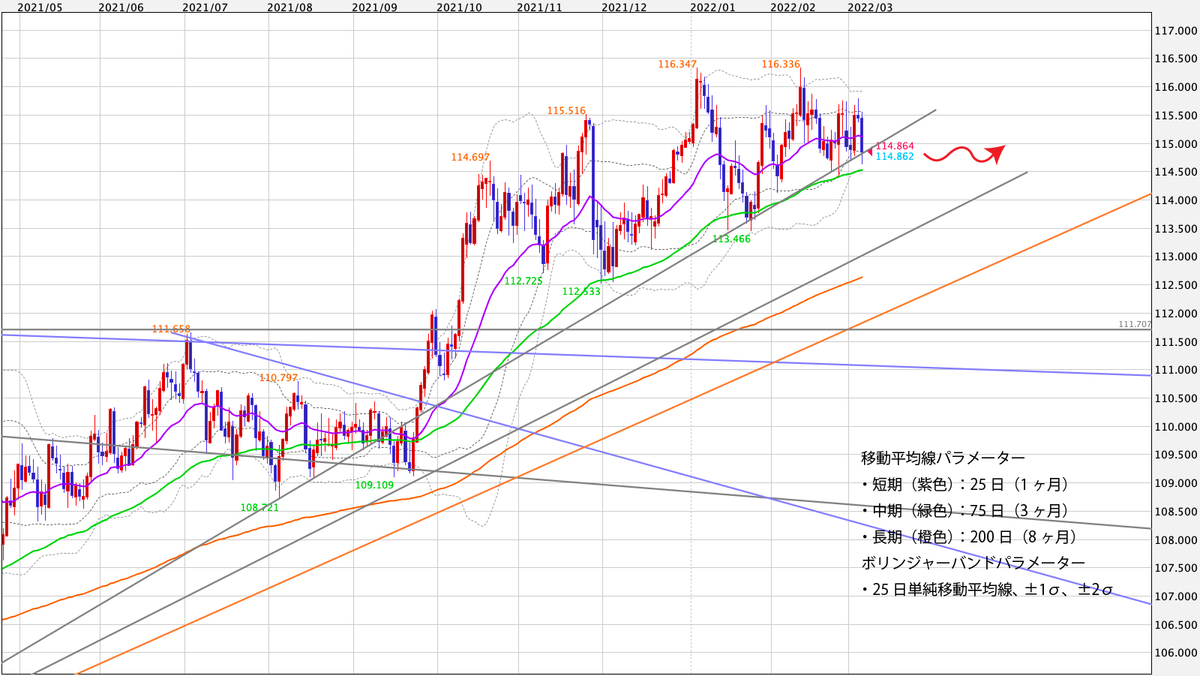Click the 2021/07 date label
The width and height of the screenshot is (1200, 676).
205,7
